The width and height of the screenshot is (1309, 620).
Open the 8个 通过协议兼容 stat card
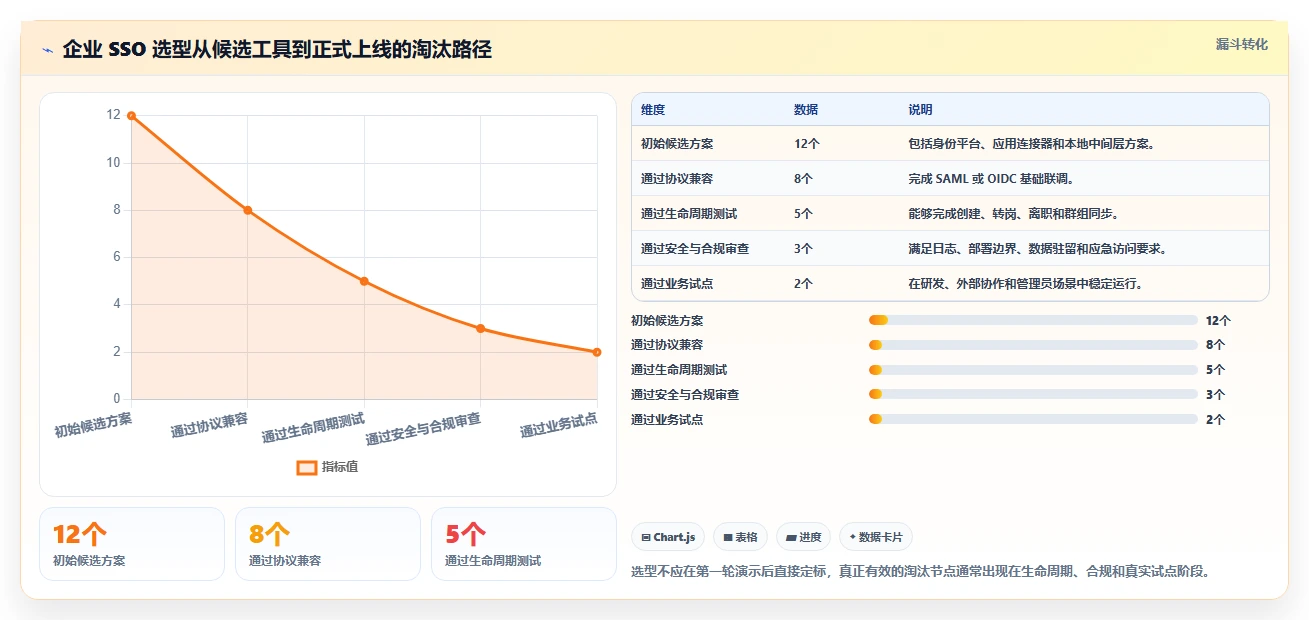pos(328,544)
